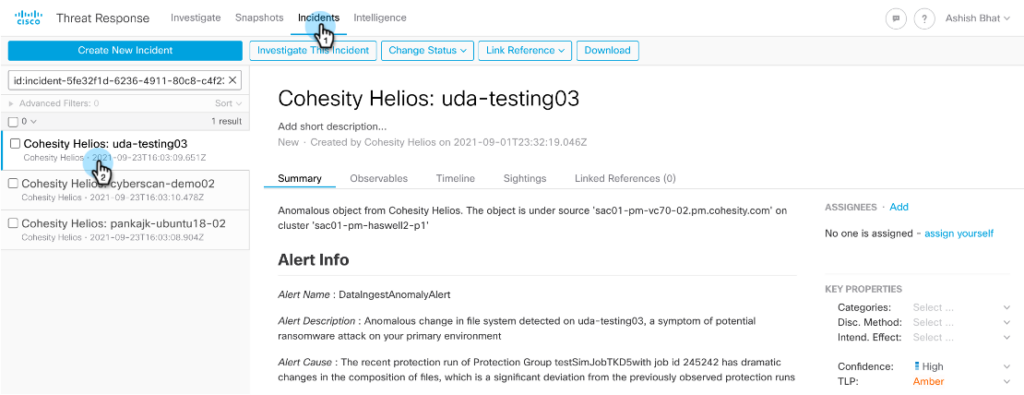Go to the Intelligence menu
Image resolution: width=1024 pixels, height=395 pixels.
click(379, 18)
